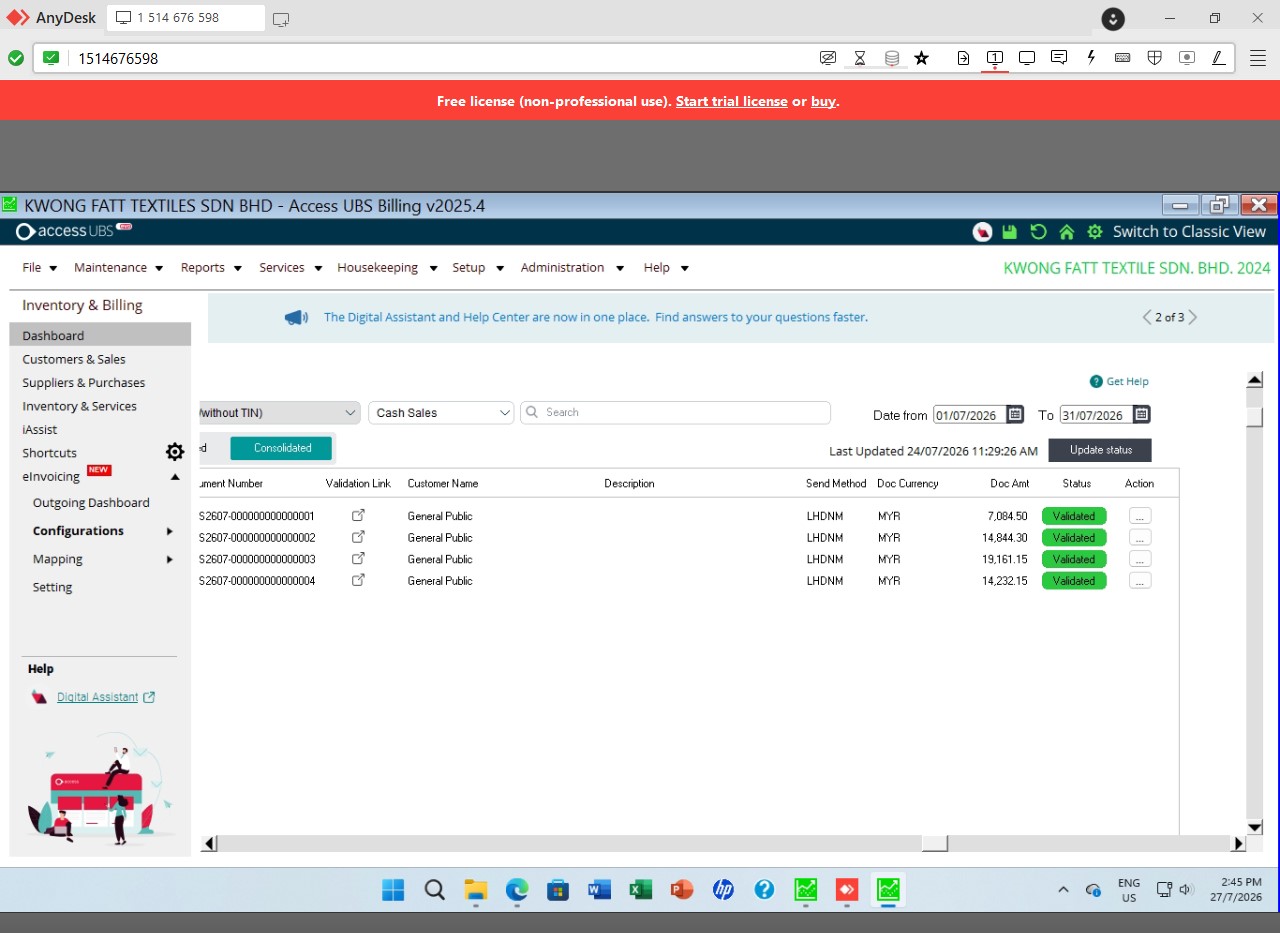Click the AnyDesk whiteboard pen icon
Viewport: 1280px width, 933px height.
1219,58
